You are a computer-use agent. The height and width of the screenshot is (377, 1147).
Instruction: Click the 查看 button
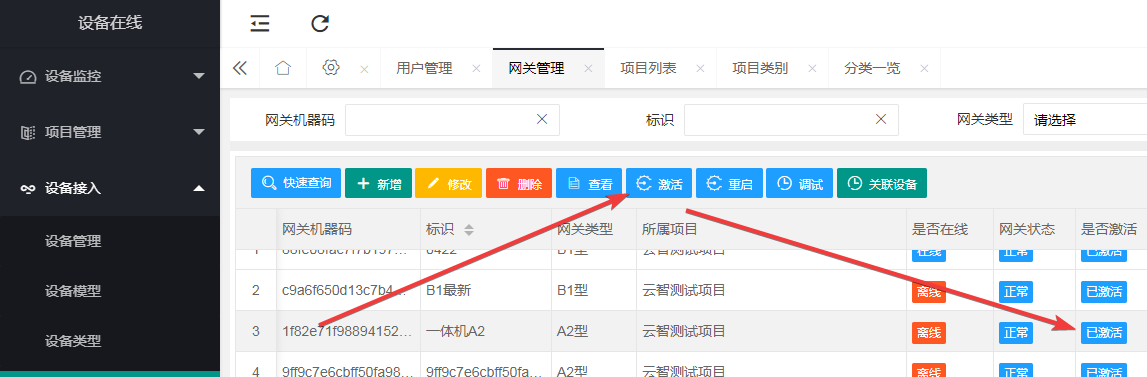click(589, 183)
